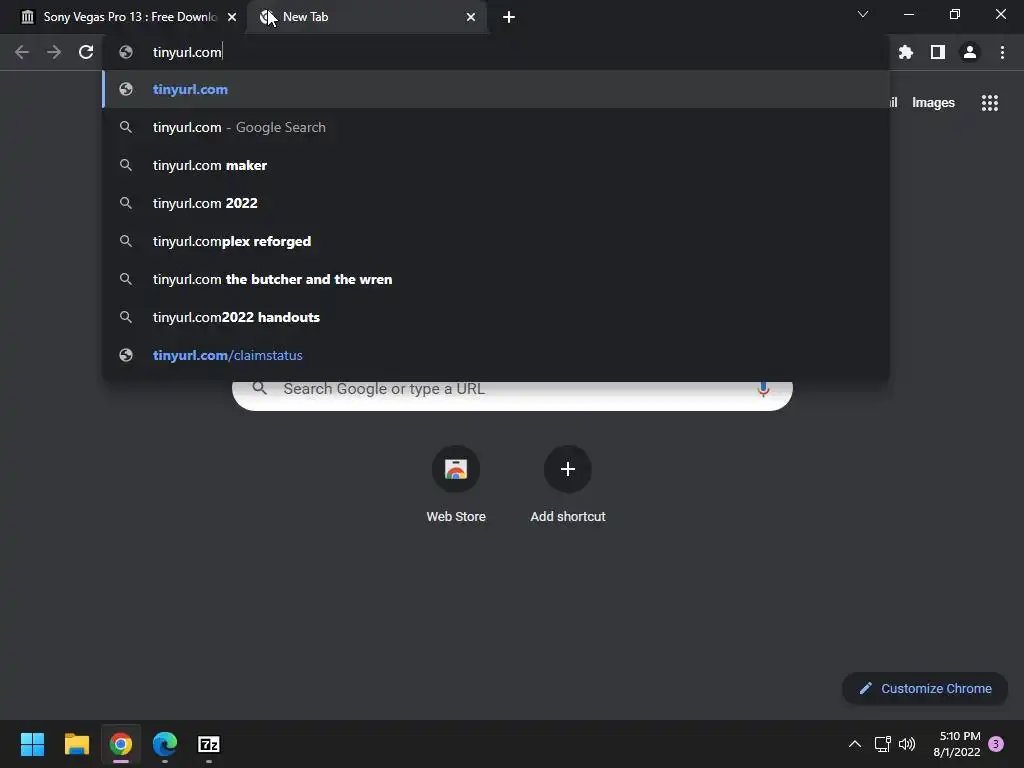Start voice search with microphone
Image resolution: width=1024 pixels, height=768 pixels.
point(763,389)
